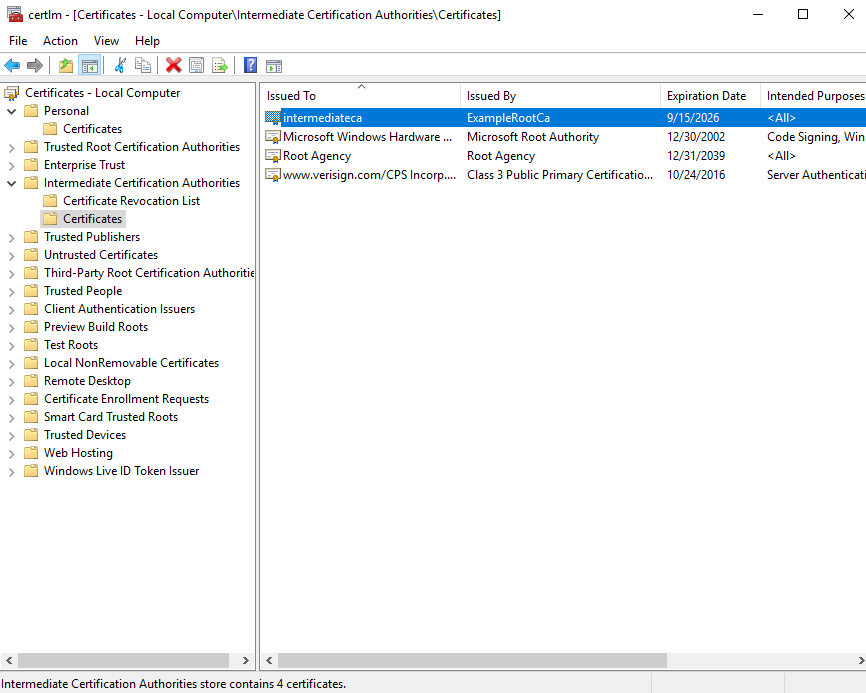The height and width of the screenshot is (693, 866).
Task: Collapse the Intermediate Certification Authorities node
Action: pos(12,183)
